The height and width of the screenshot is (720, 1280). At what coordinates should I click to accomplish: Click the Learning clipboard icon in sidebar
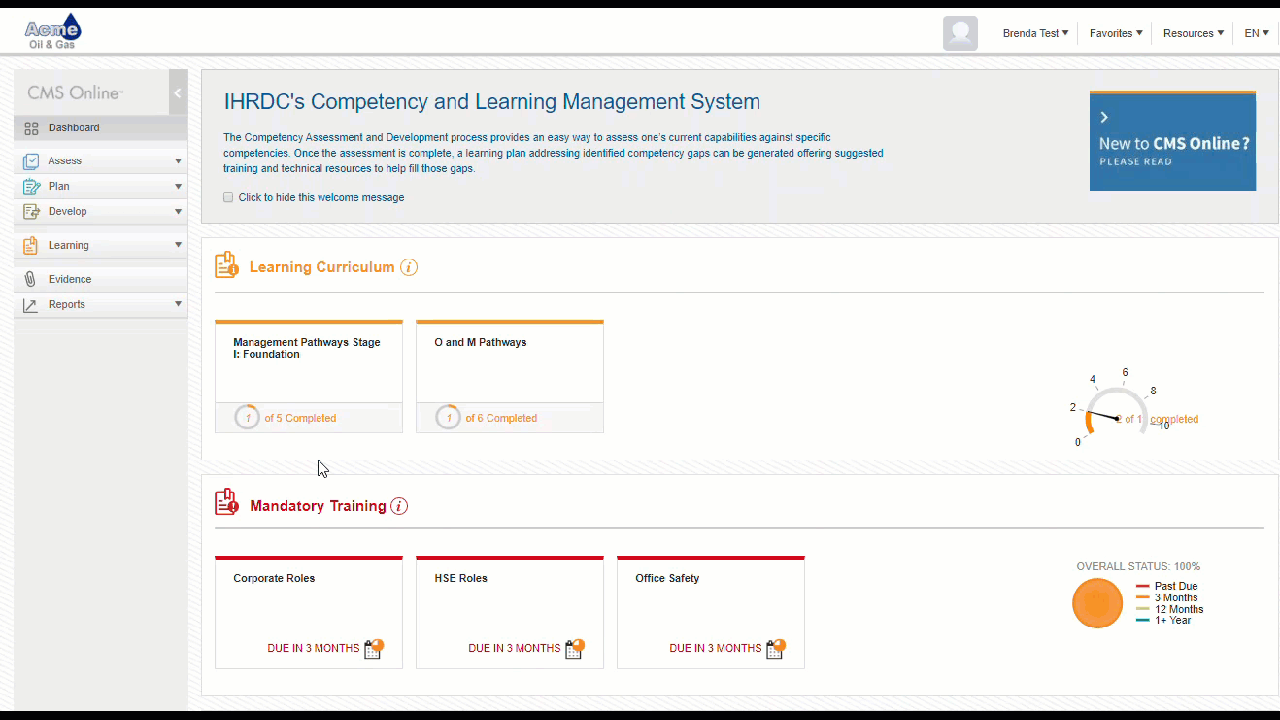click(x=31, y=245)
